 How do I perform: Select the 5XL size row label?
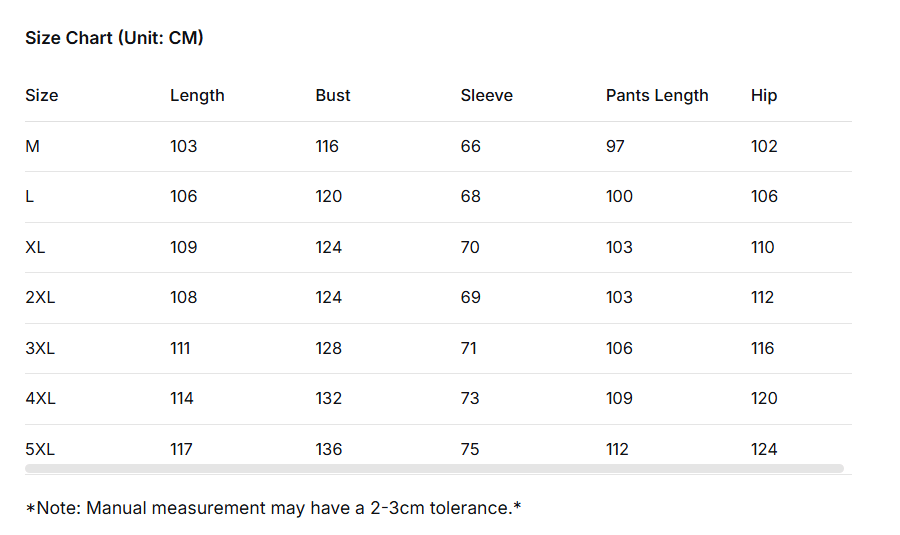pos(40,449)
